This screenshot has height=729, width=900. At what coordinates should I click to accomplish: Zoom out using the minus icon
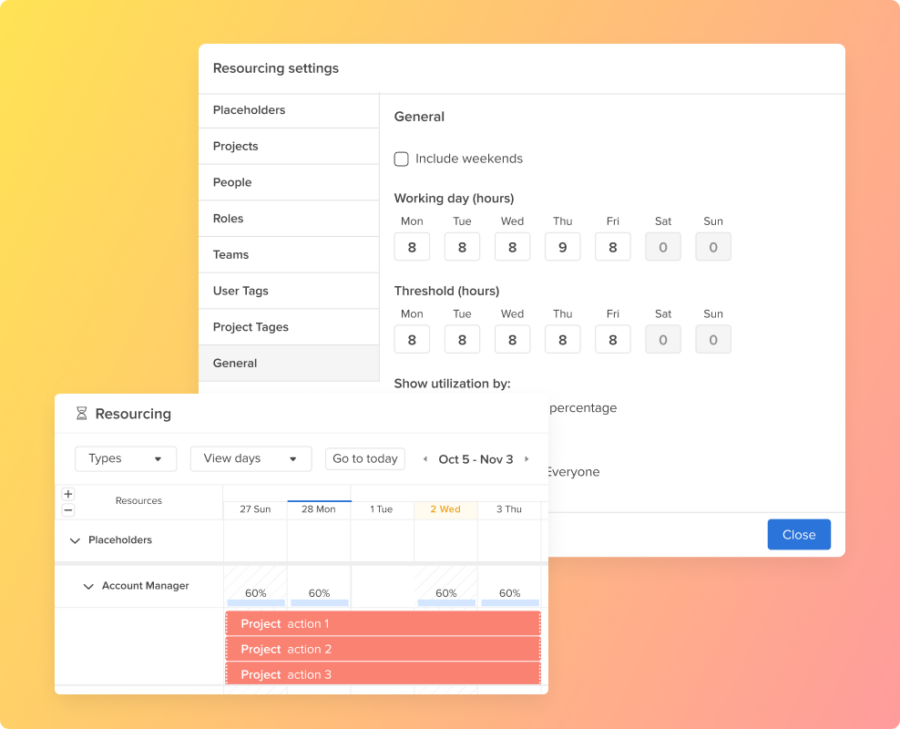click(67, 510)
